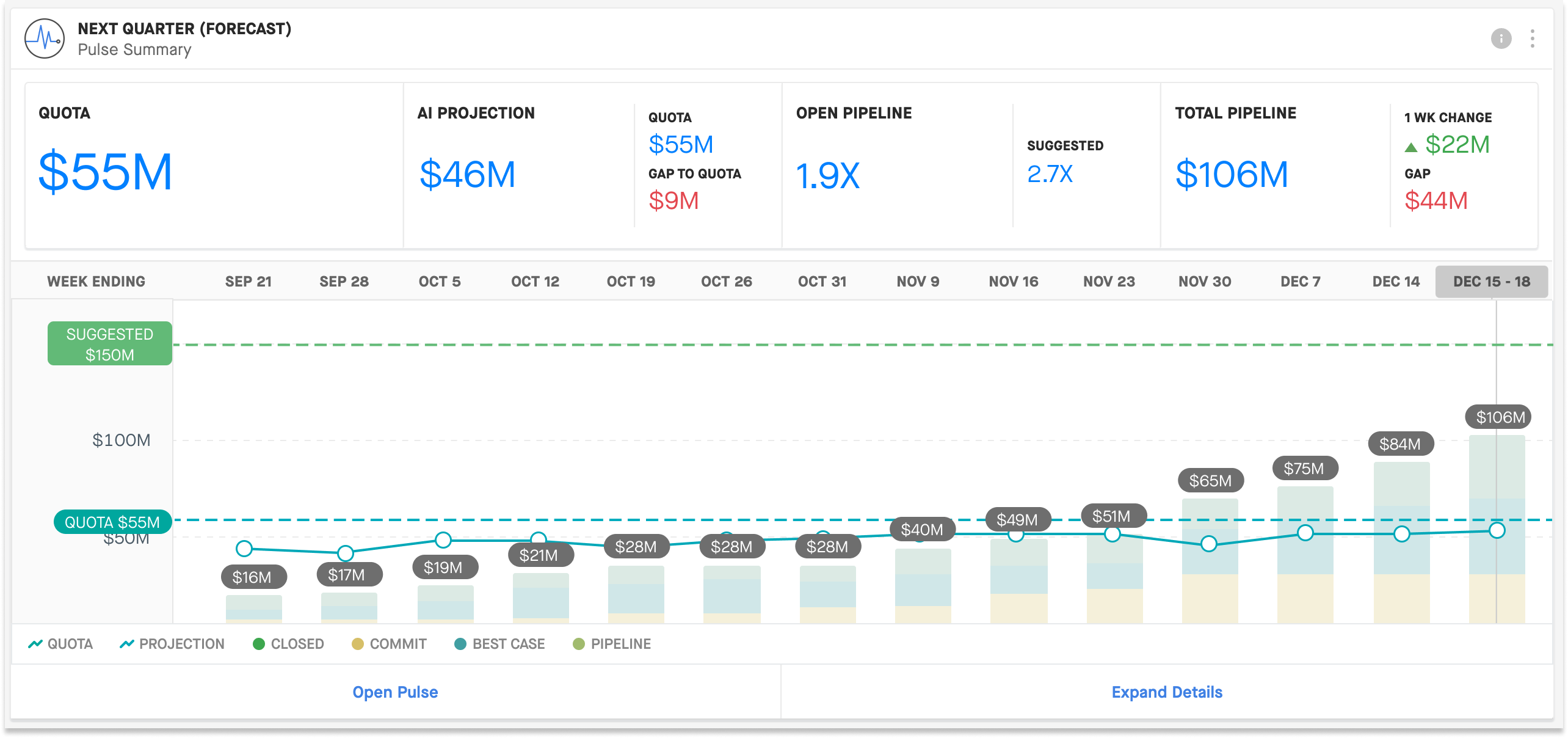Screen dimensions: 1568x738
Task: Select the OCT 26 week column
Action: click(x=727, y=282)
